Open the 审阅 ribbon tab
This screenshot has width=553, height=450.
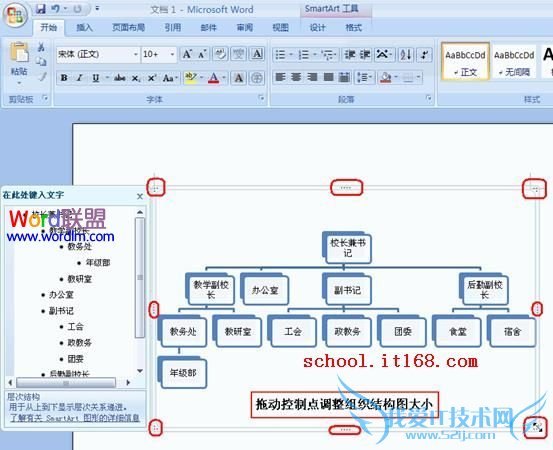pos(245,28)
